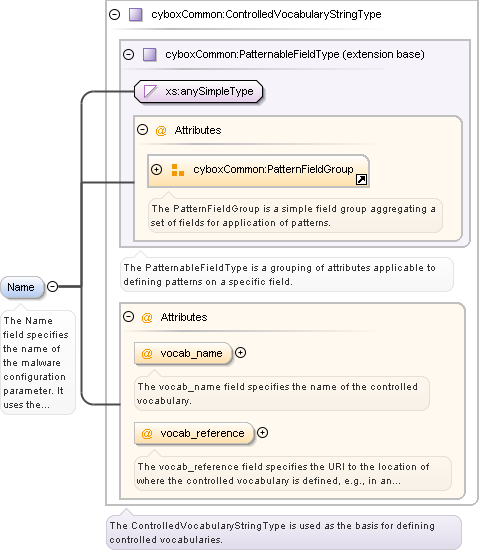Collapse the ControlledVocabularyStringType box
This screenshot has height=553, width=480.
coord(115,14)
